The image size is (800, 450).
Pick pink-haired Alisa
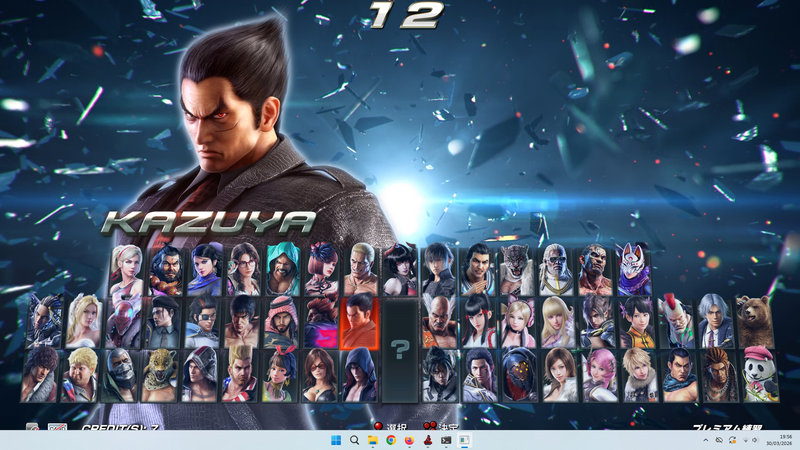click(599, 376)
